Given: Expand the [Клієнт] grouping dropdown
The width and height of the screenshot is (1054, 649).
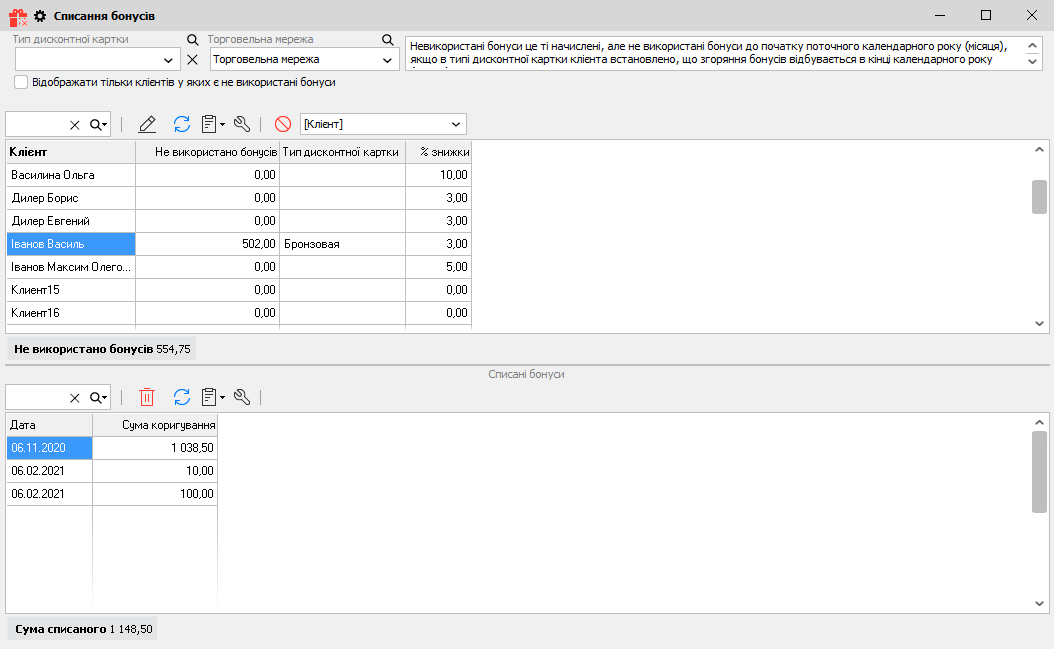Looking at the screenshot, I should click(456, 124).
